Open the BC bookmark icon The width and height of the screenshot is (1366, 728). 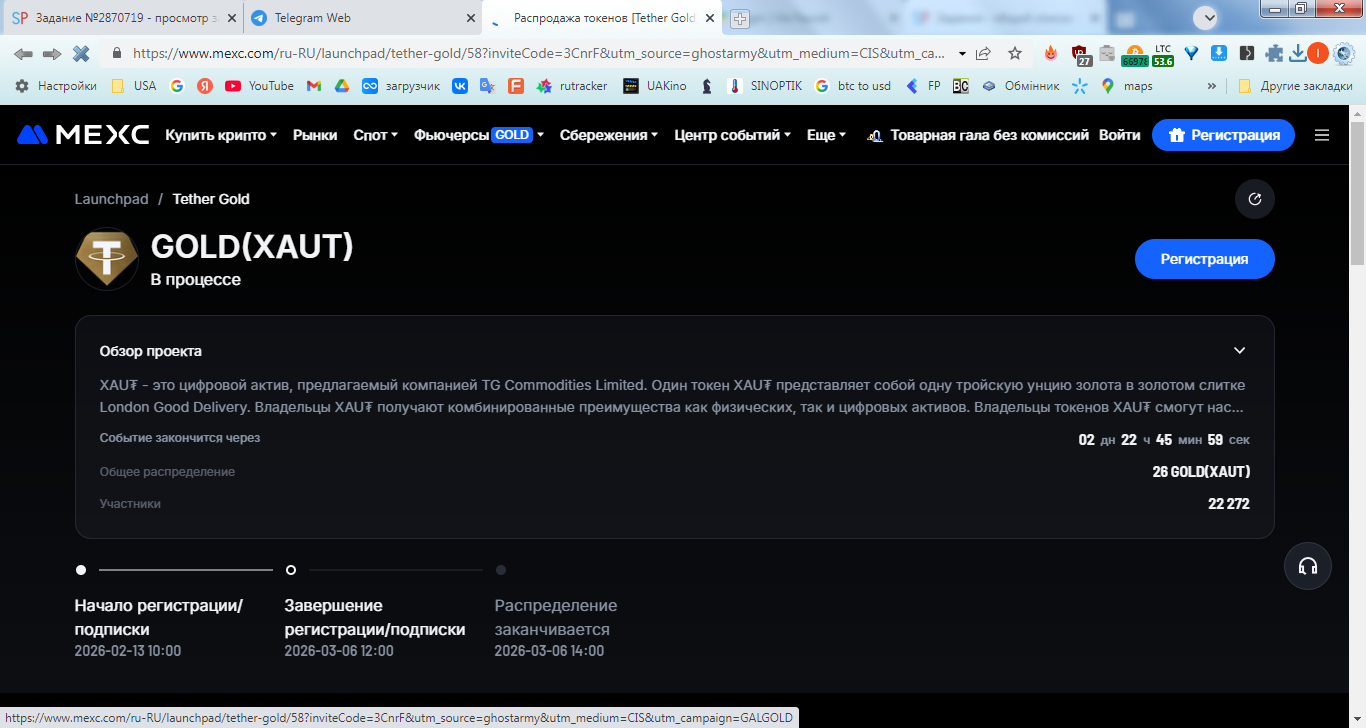960,86
